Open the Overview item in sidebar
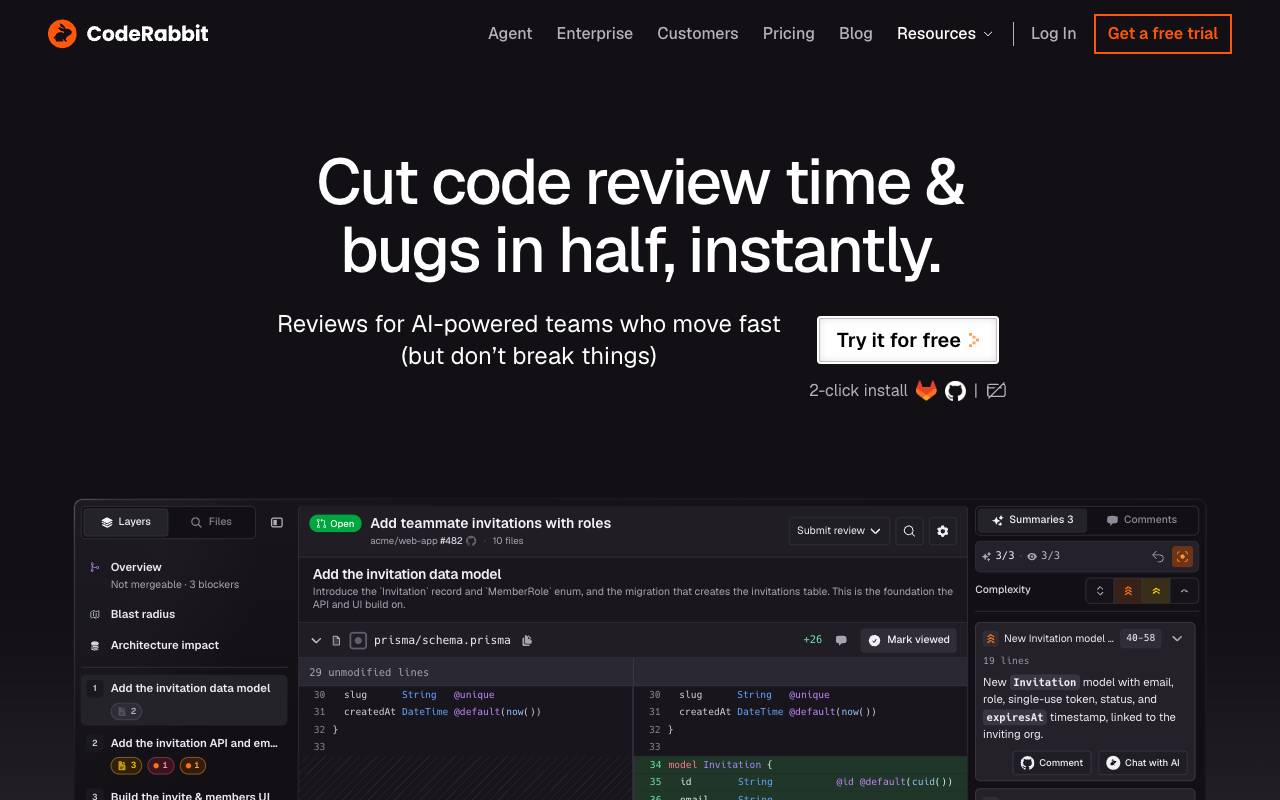The width and height of the screenshot is (1280, 800). point(136,567)
